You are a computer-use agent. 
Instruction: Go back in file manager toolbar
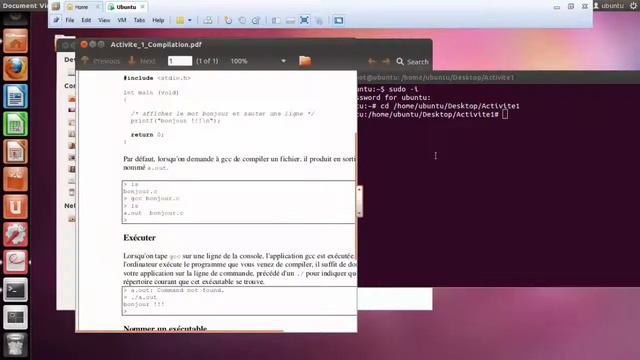tap(371, 62)
